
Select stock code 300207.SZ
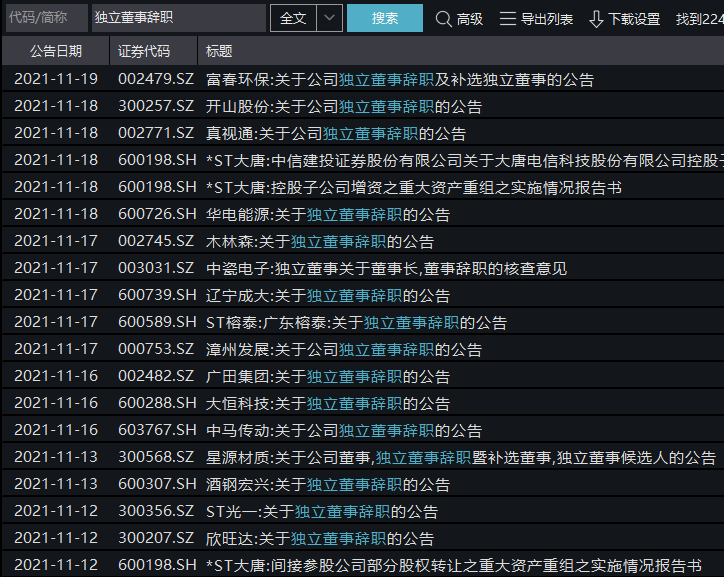(156, 538)
